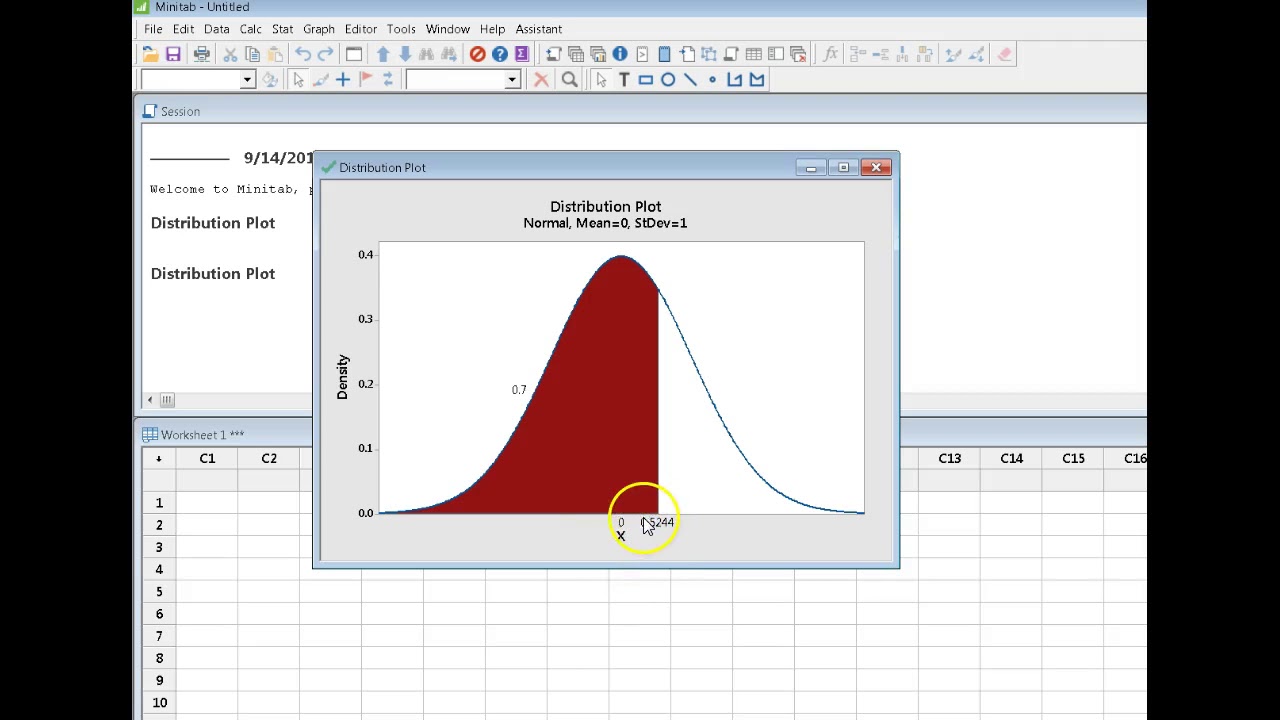Image resolution: width=1280 pixels, height=720 pixels.
Task: Open the Edit menu
Action: point(183,29)
